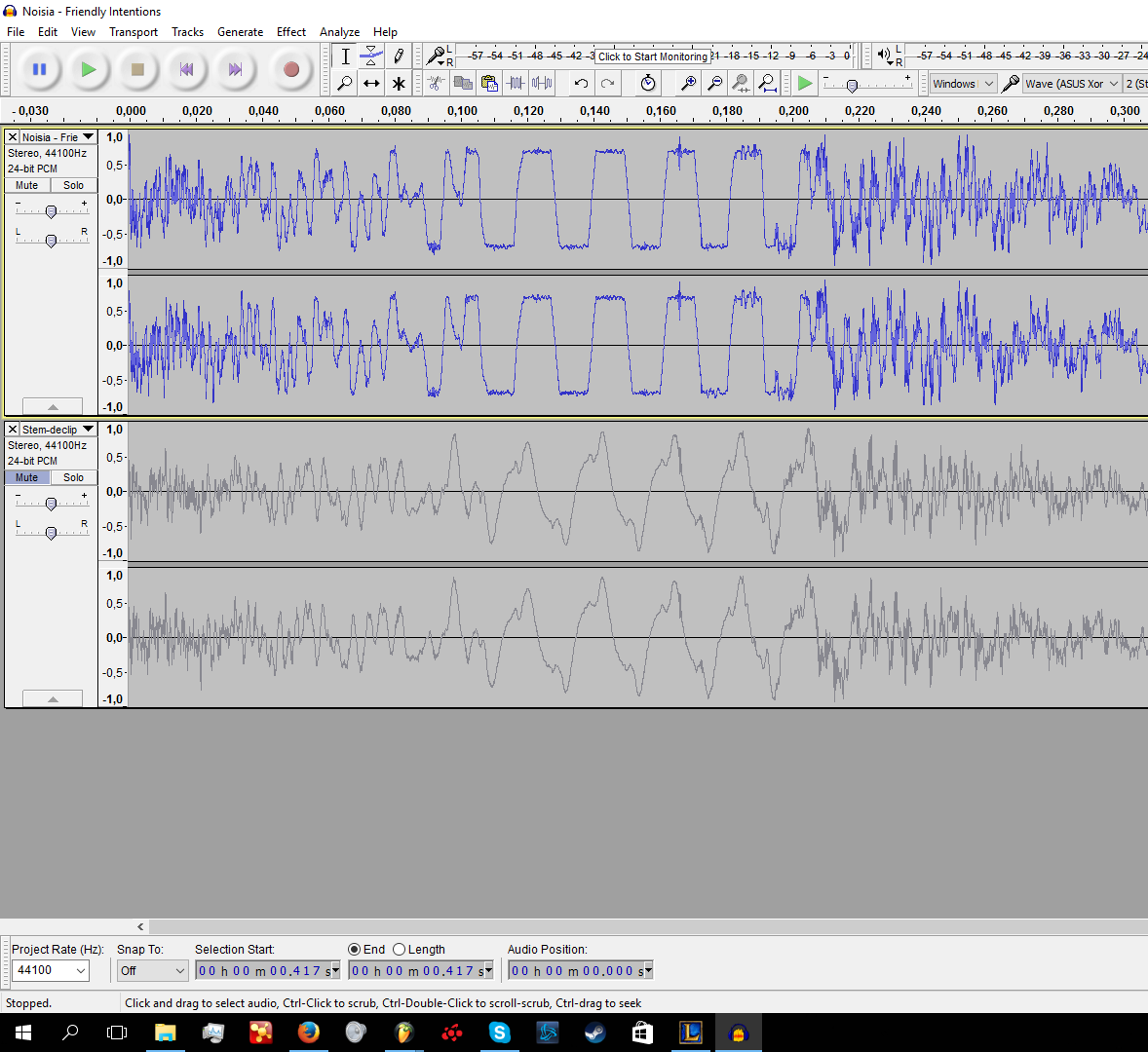Open the Generate menu
1148x1052 pixels.
pos(240,32)
